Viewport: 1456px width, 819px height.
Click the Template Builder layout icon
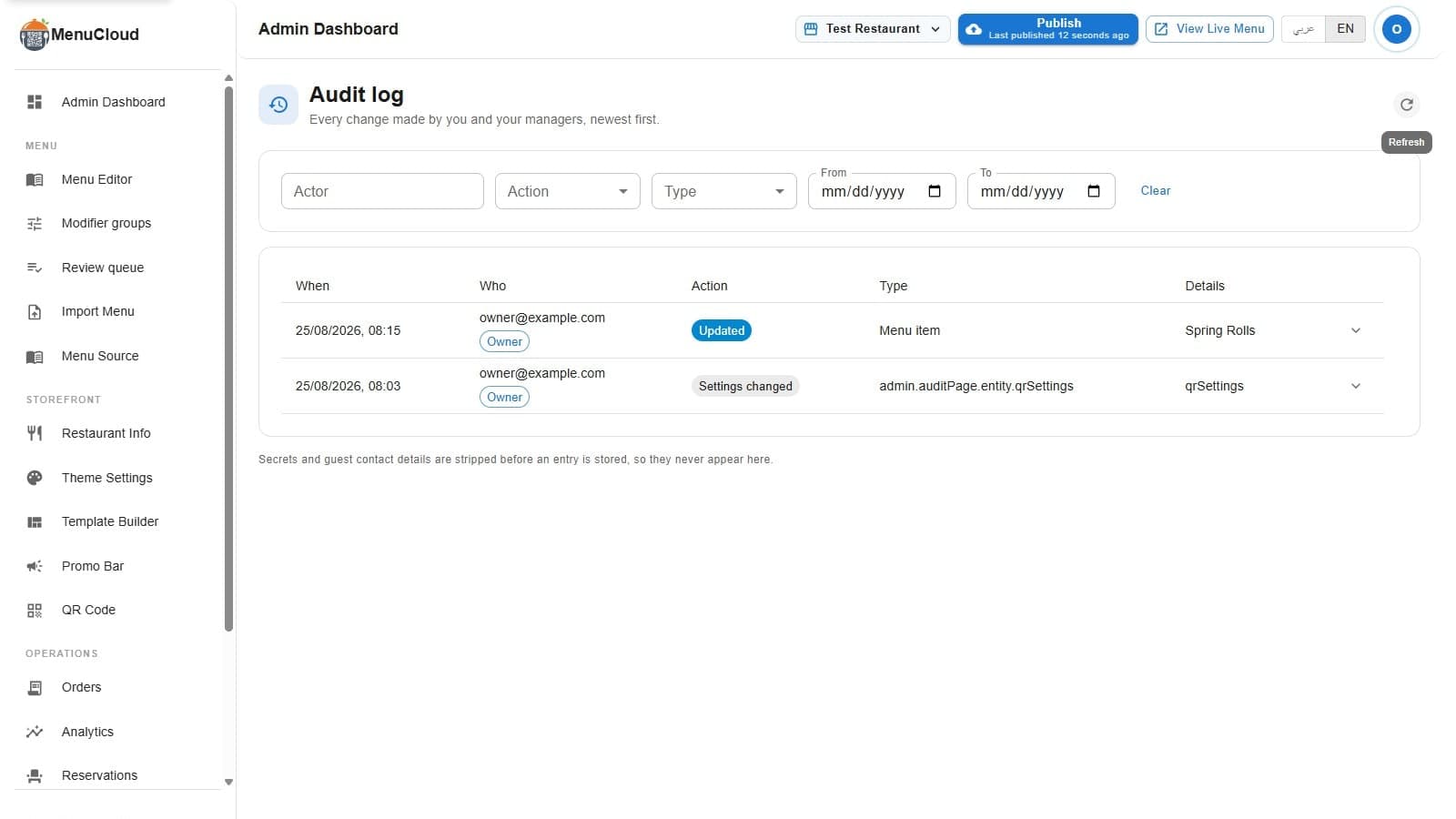(35, 521)
